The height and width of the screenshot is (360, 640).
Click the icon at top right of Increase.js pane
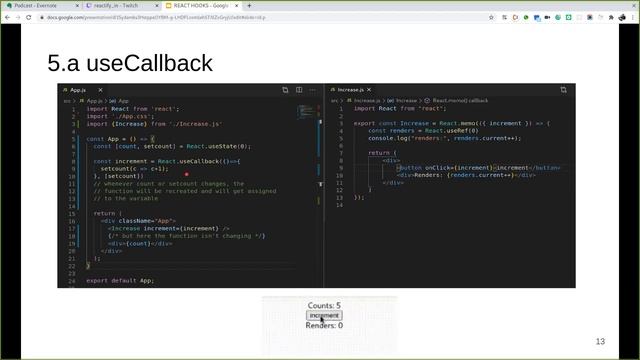click(x=564, y=90)
